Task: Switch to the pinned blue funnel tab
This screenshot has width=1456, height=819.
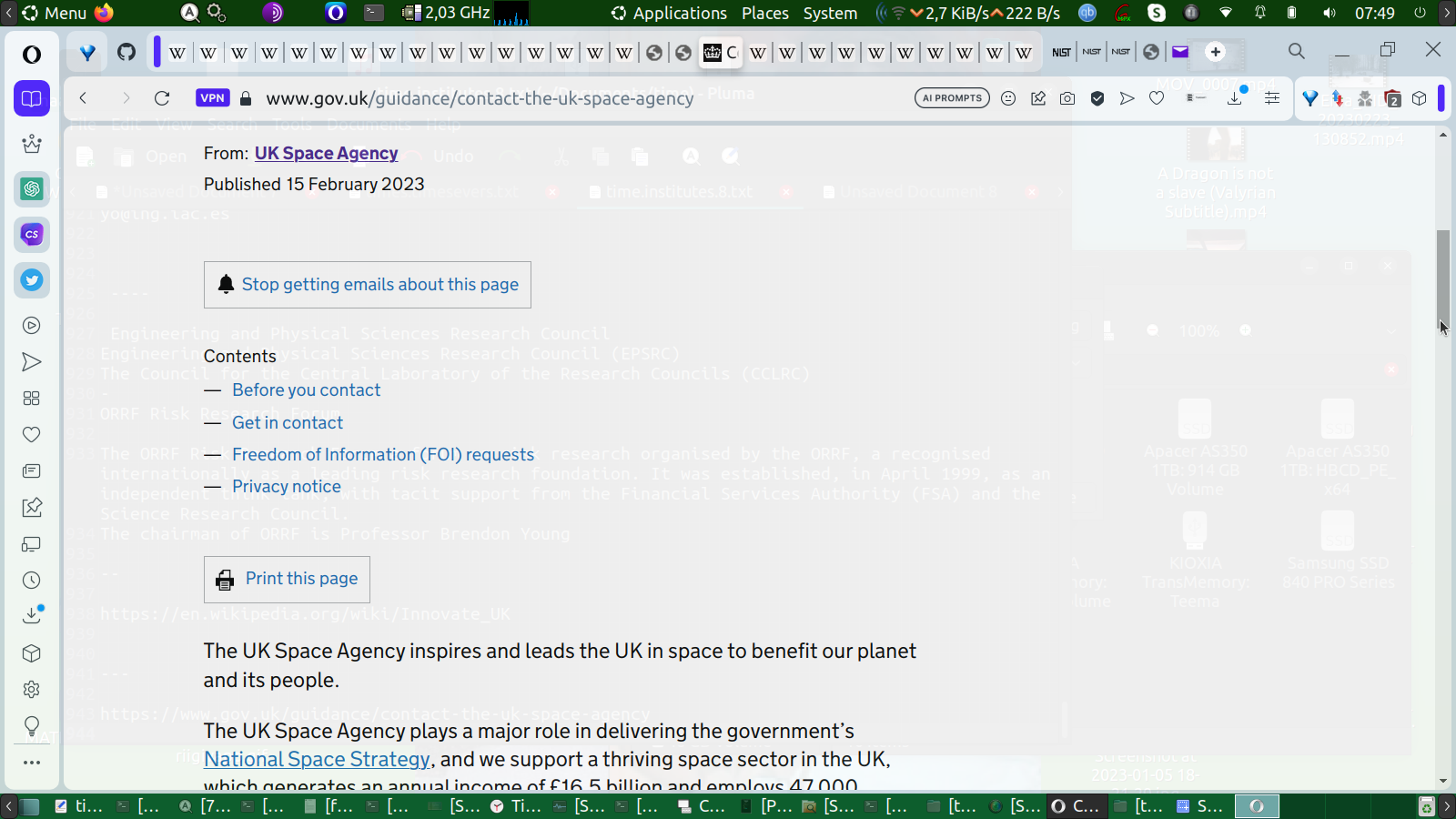Action: click(87, 52)
